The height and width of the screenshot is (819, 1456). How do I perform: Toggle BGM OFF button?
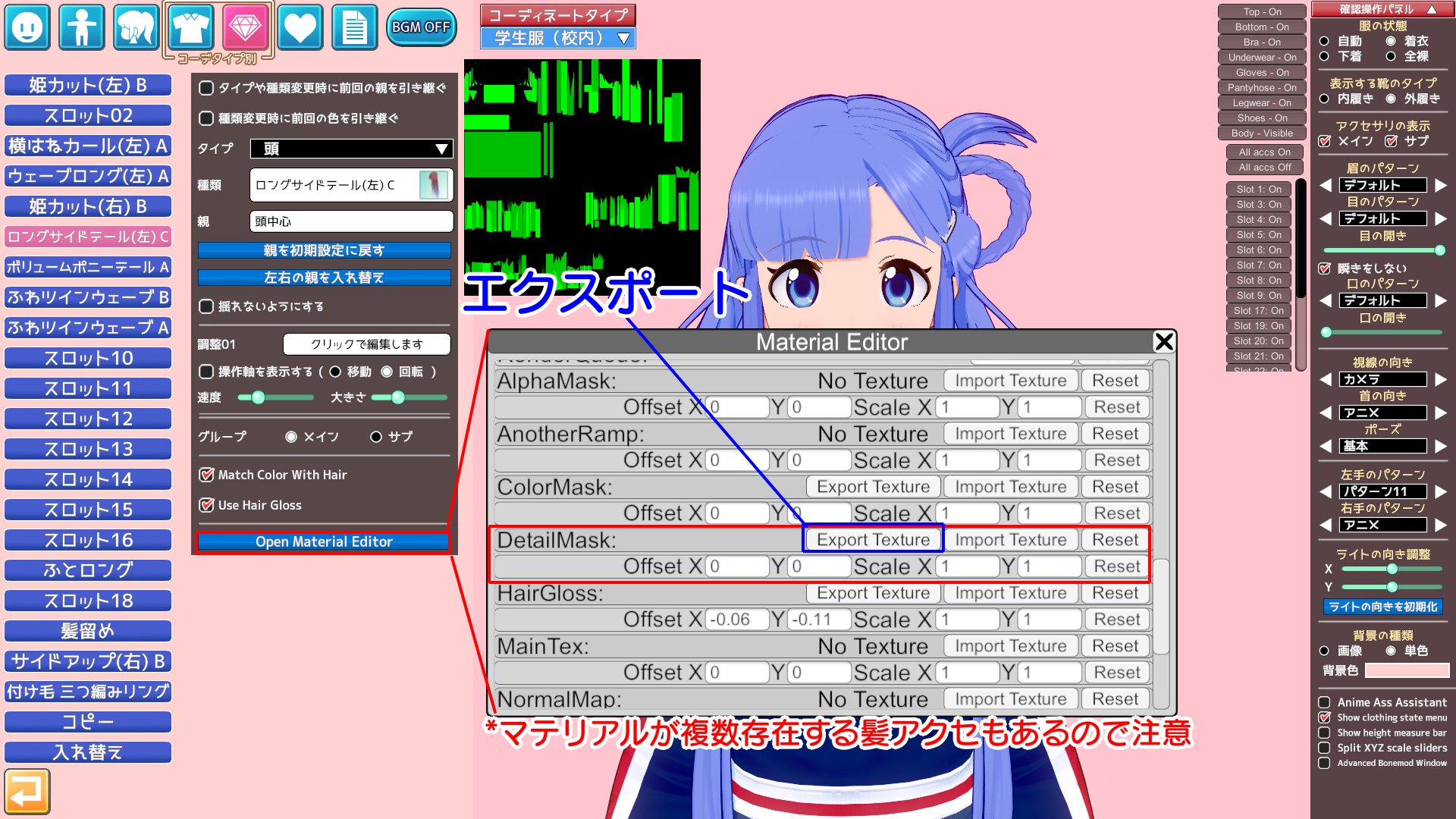coord(421,27)
